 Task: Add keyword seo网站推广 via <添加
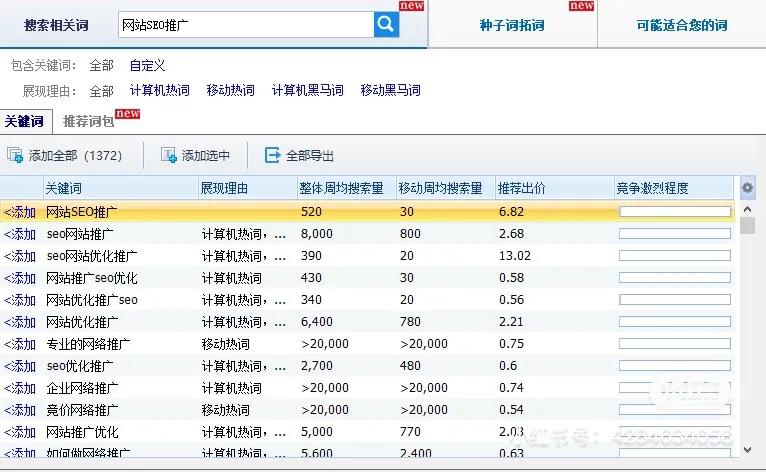[20, 234]
